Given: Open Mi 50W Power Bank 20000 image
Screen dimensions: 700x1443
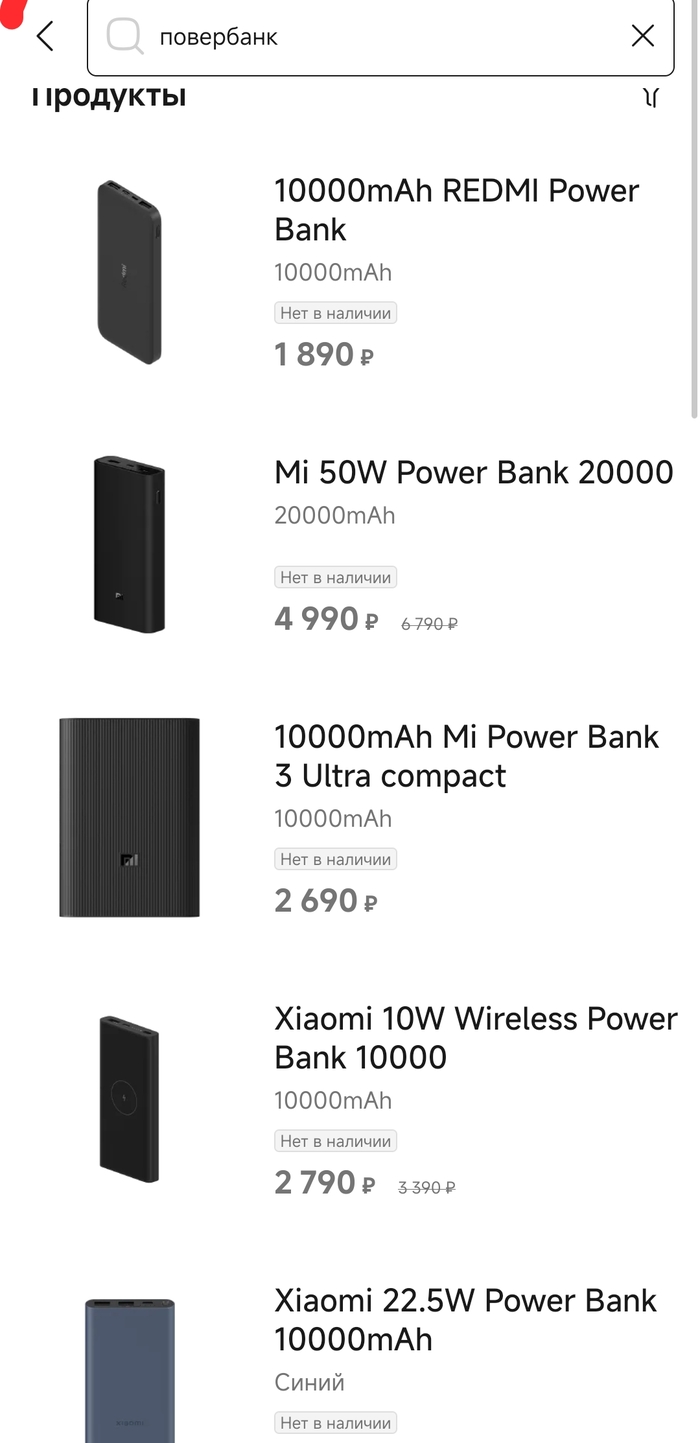Looking at the screenshot, I should 129,545.
